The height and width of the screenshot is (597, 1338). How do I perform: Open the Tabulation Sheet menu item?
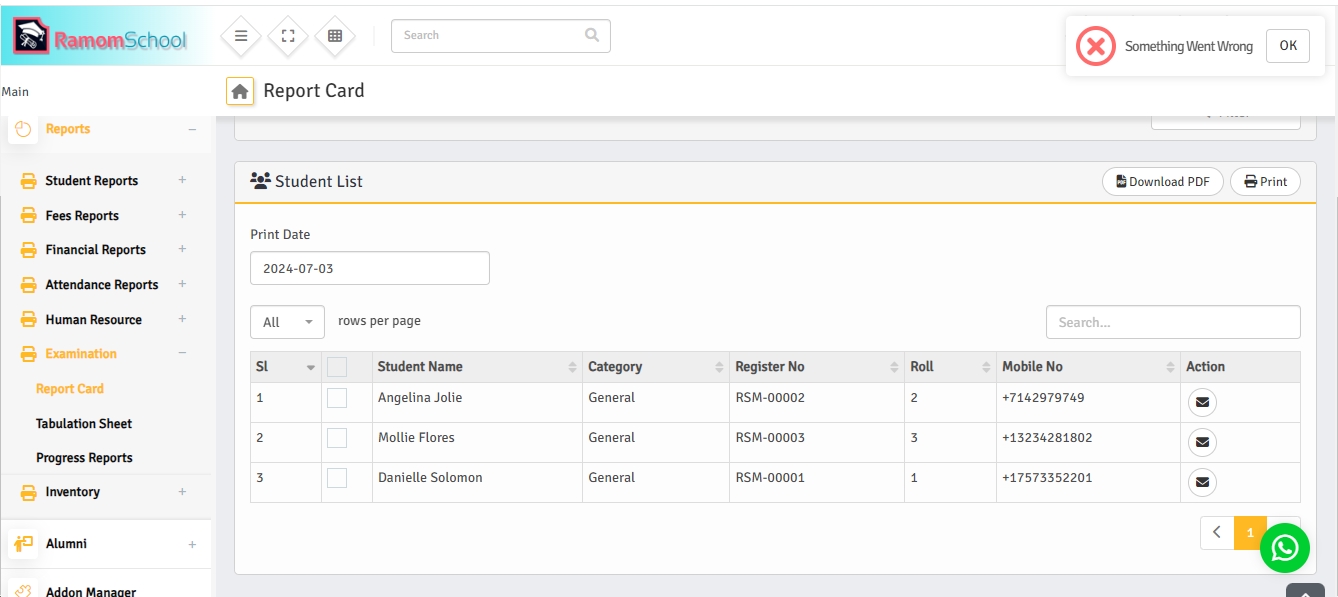tap(84, 424)
